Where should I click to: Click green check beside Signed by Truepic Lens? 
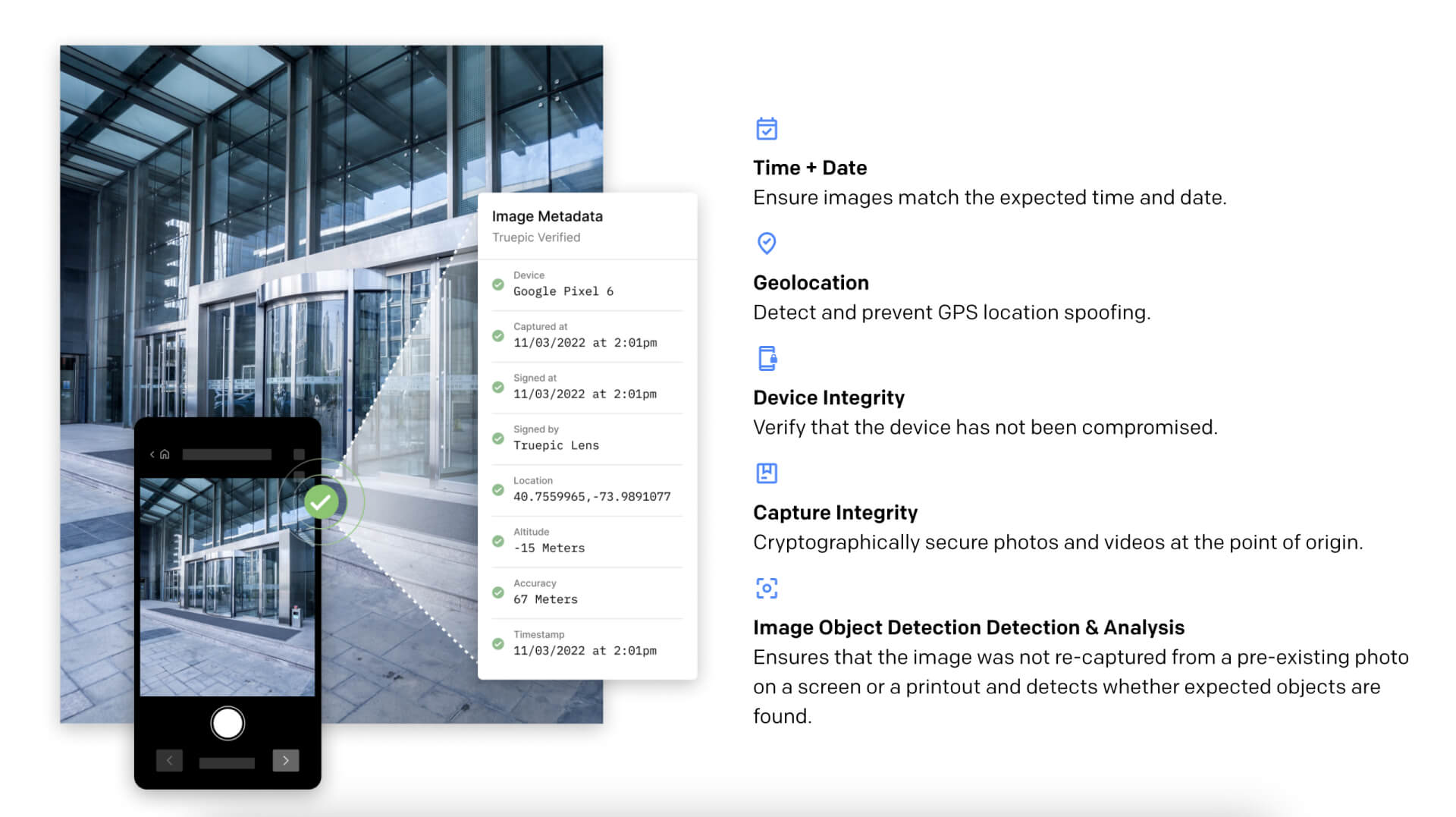[x=498, y=438]
